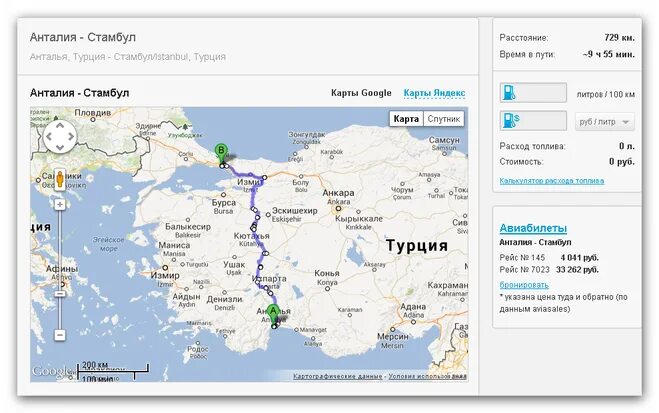Click the Денизли city label on map
The height and width of the screenshot is (413, 659).
224,299
